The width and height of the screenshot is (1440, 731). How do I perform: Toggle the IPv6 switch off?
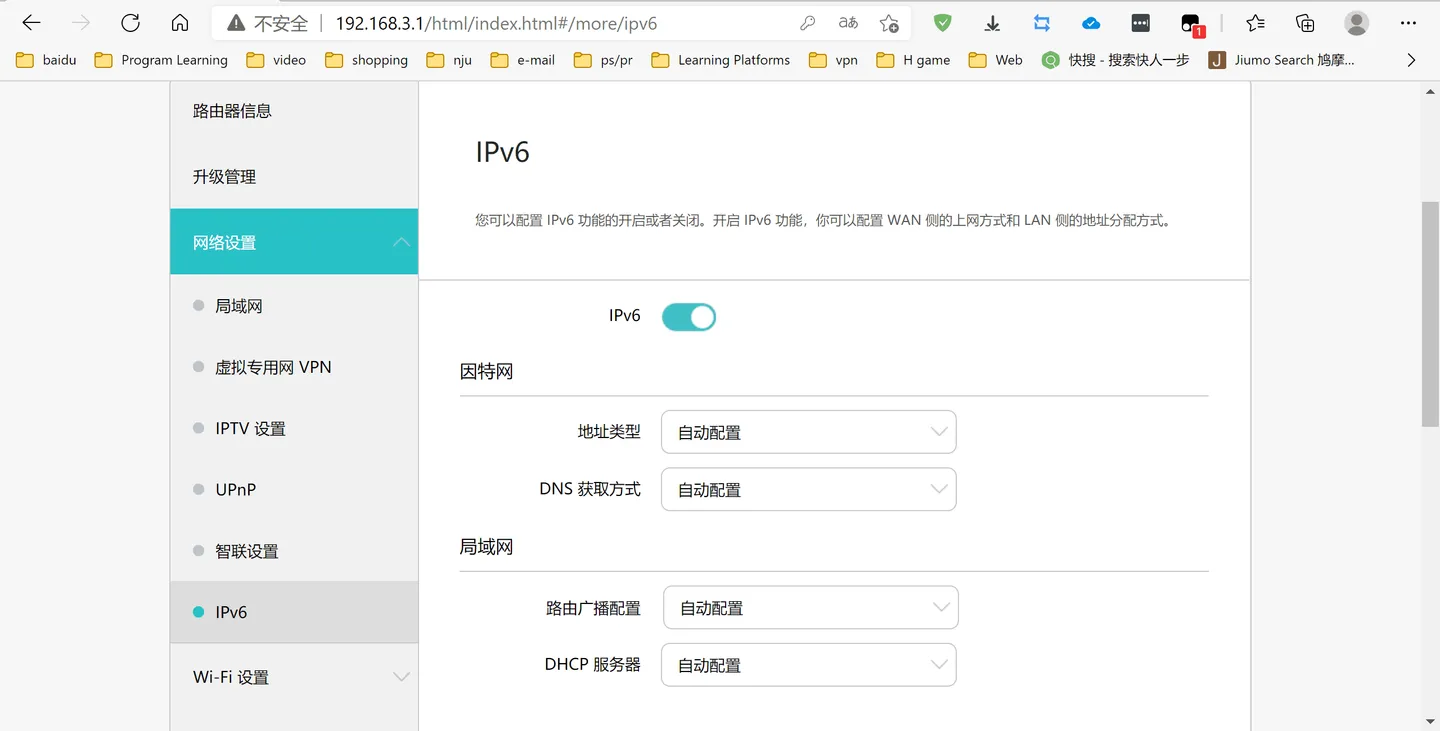click(x=689, y=317)
